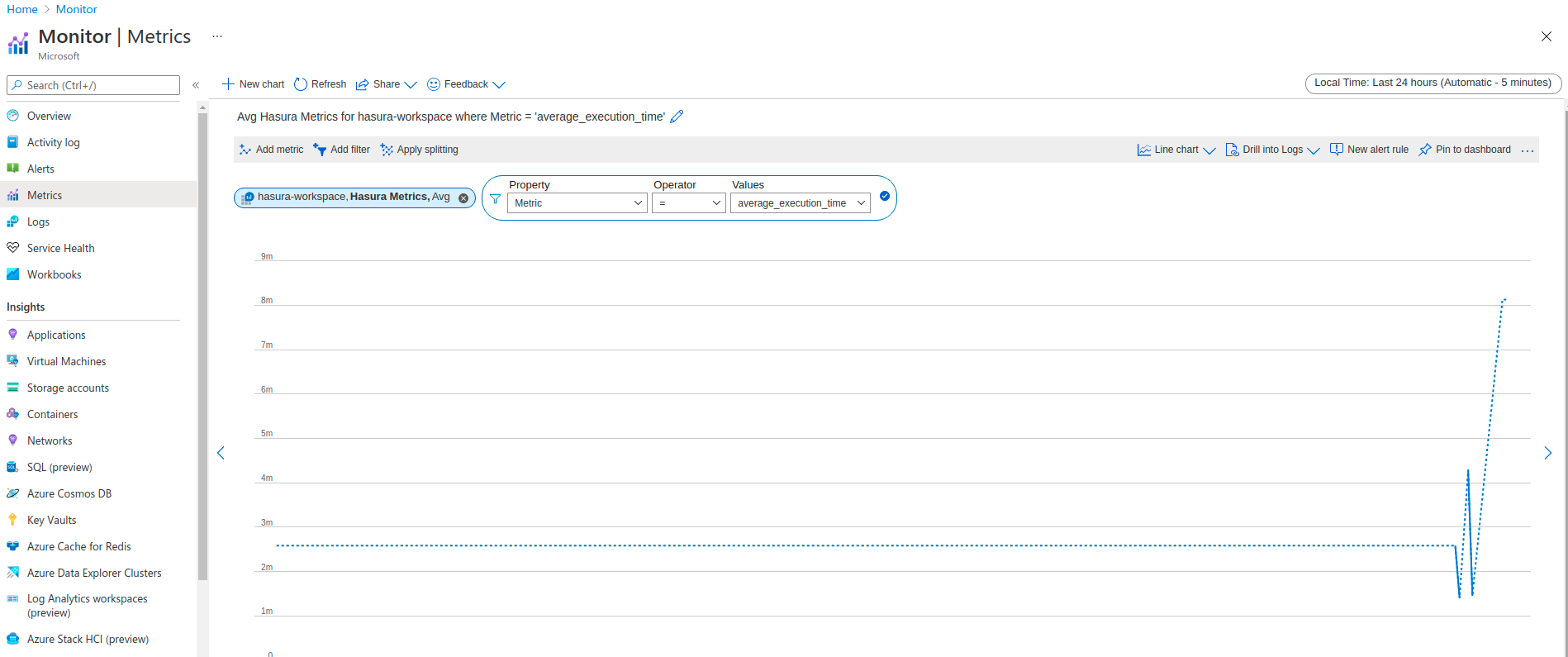The image size is (1568, 657).
Task: Click the Home breadcrumb link
Action: [22, 9]
